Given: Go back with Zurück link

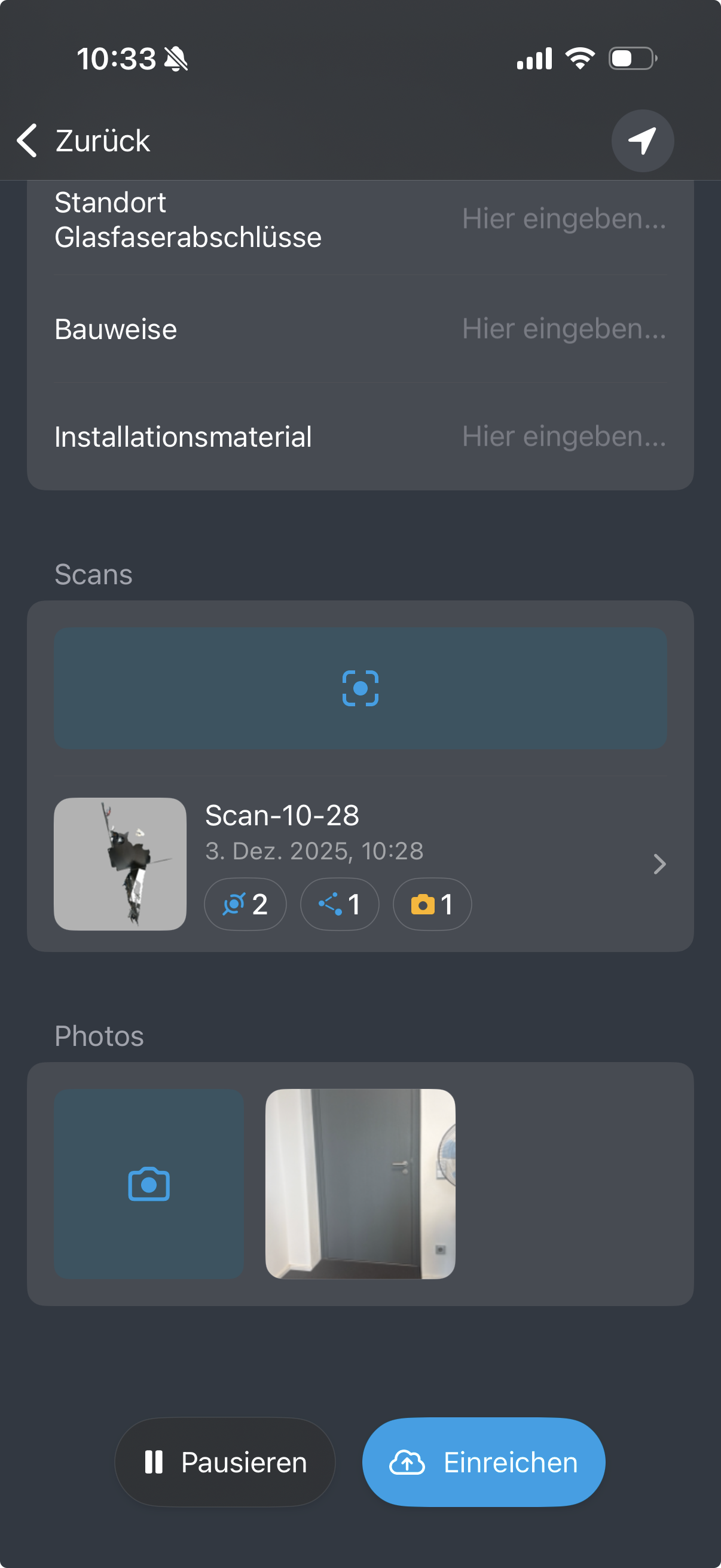Looking at the screenshot, I should pos(102,141).
